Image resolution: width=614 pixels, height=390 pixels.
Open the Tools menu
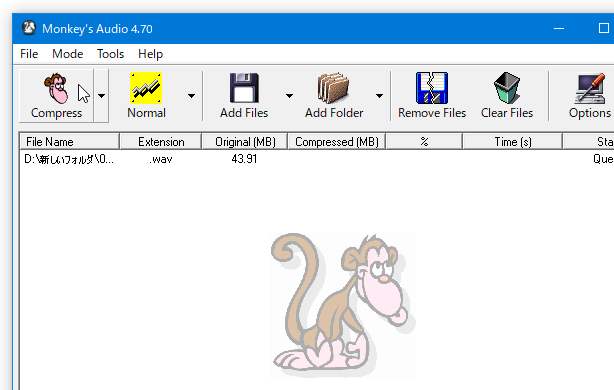110,54
